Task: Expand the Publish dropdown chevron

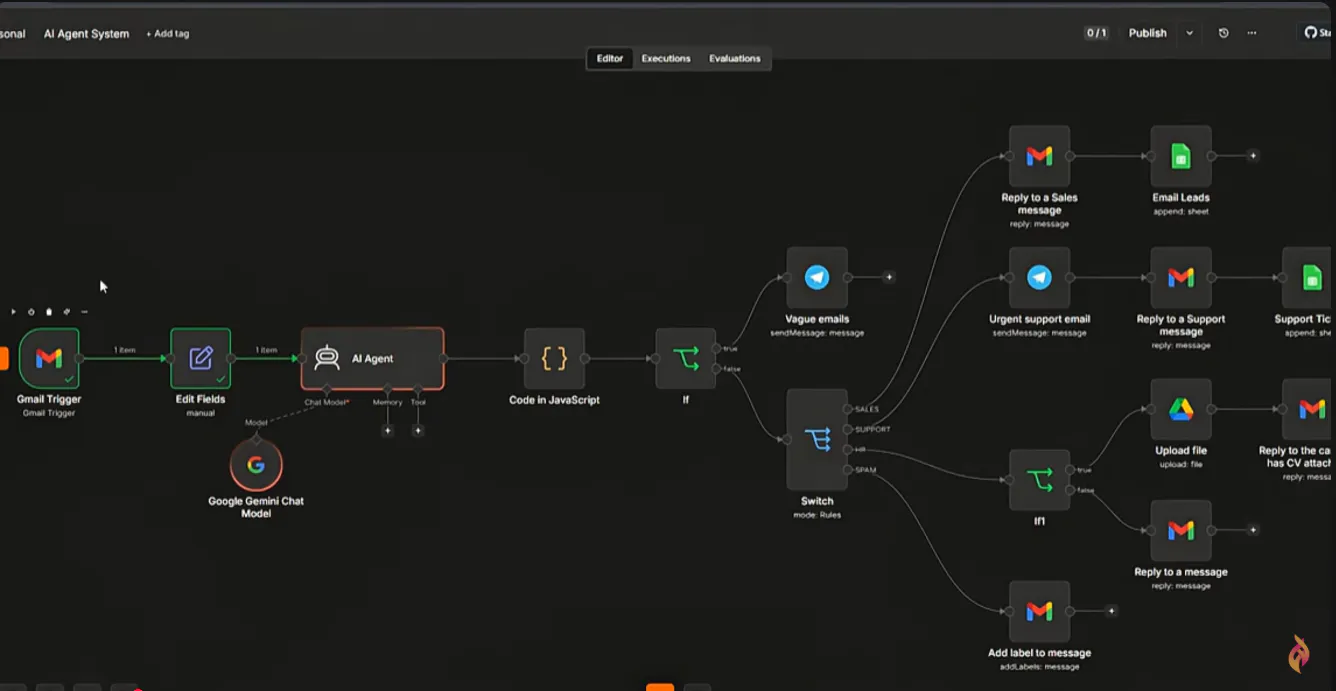Action: click(x=1190, y=33)
